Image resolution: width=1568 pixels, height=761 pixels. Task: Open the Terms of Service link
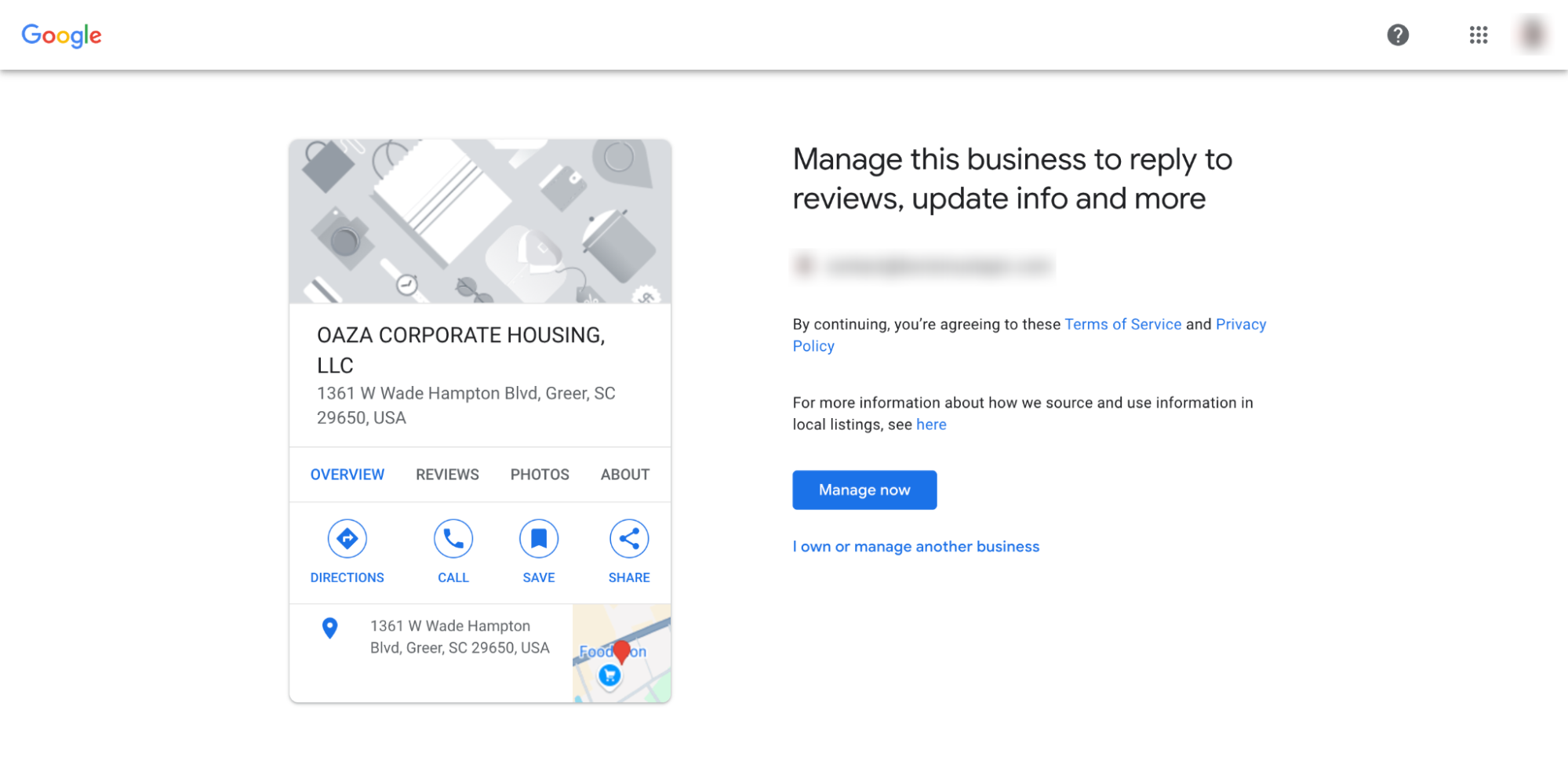[1122, 324]
